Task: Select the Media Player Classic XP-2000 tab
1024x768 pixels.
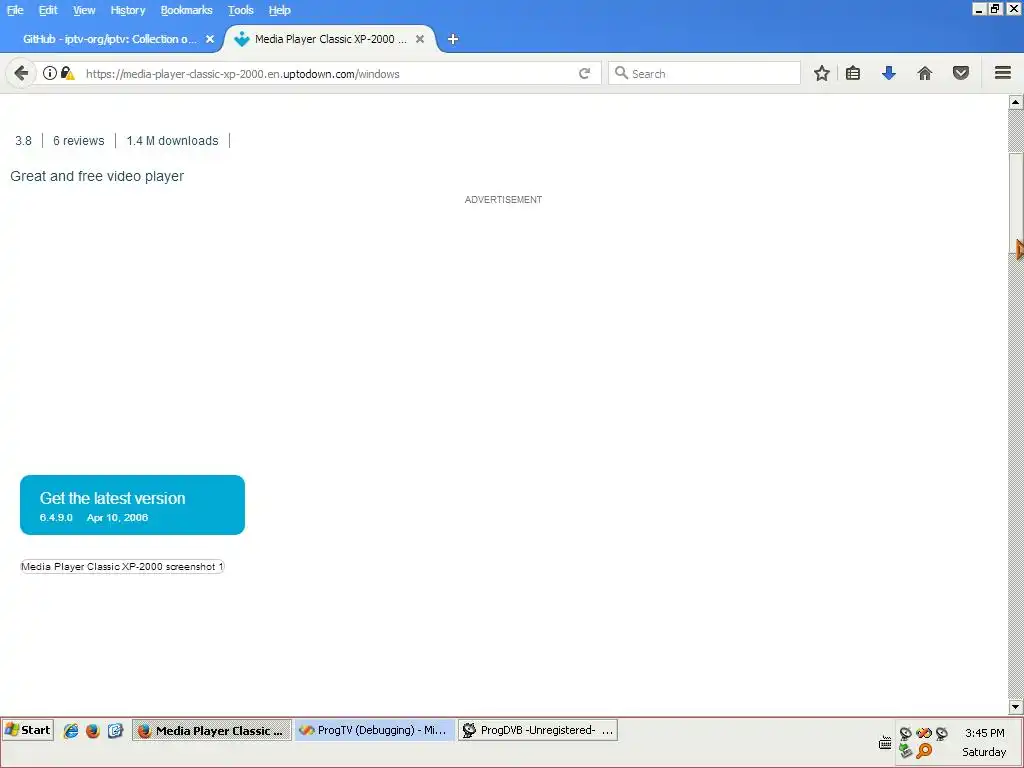Action: click(330, 39)
